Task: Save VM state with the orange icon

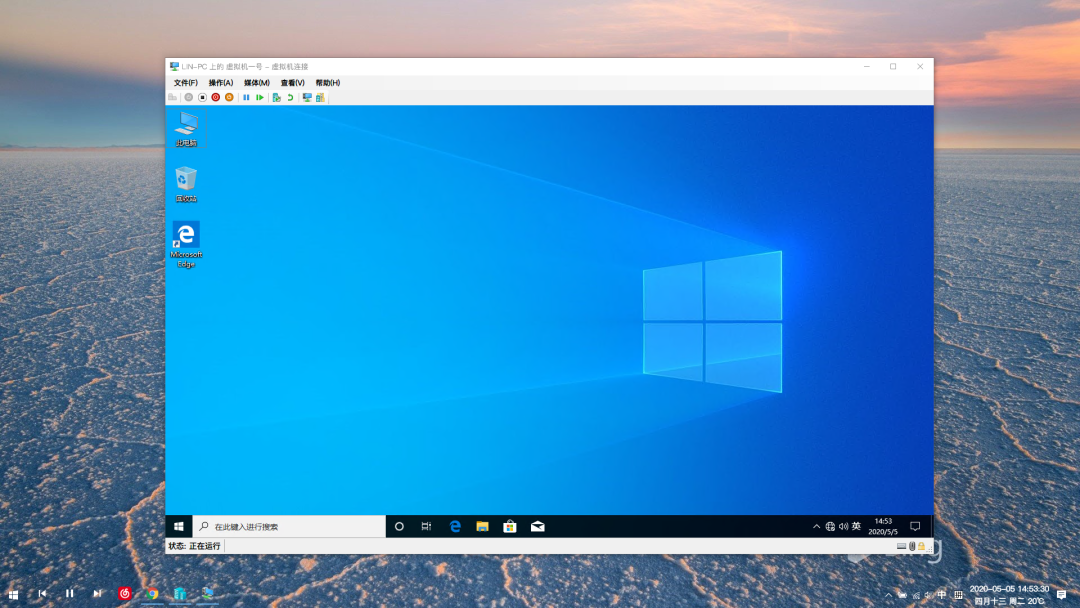Action: tap(229, 98)
